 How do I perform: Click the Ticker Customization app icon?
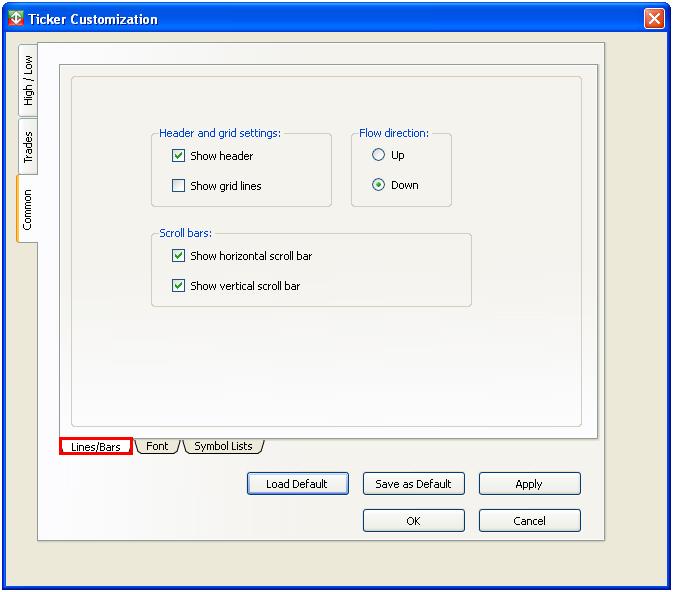[15, 18]
